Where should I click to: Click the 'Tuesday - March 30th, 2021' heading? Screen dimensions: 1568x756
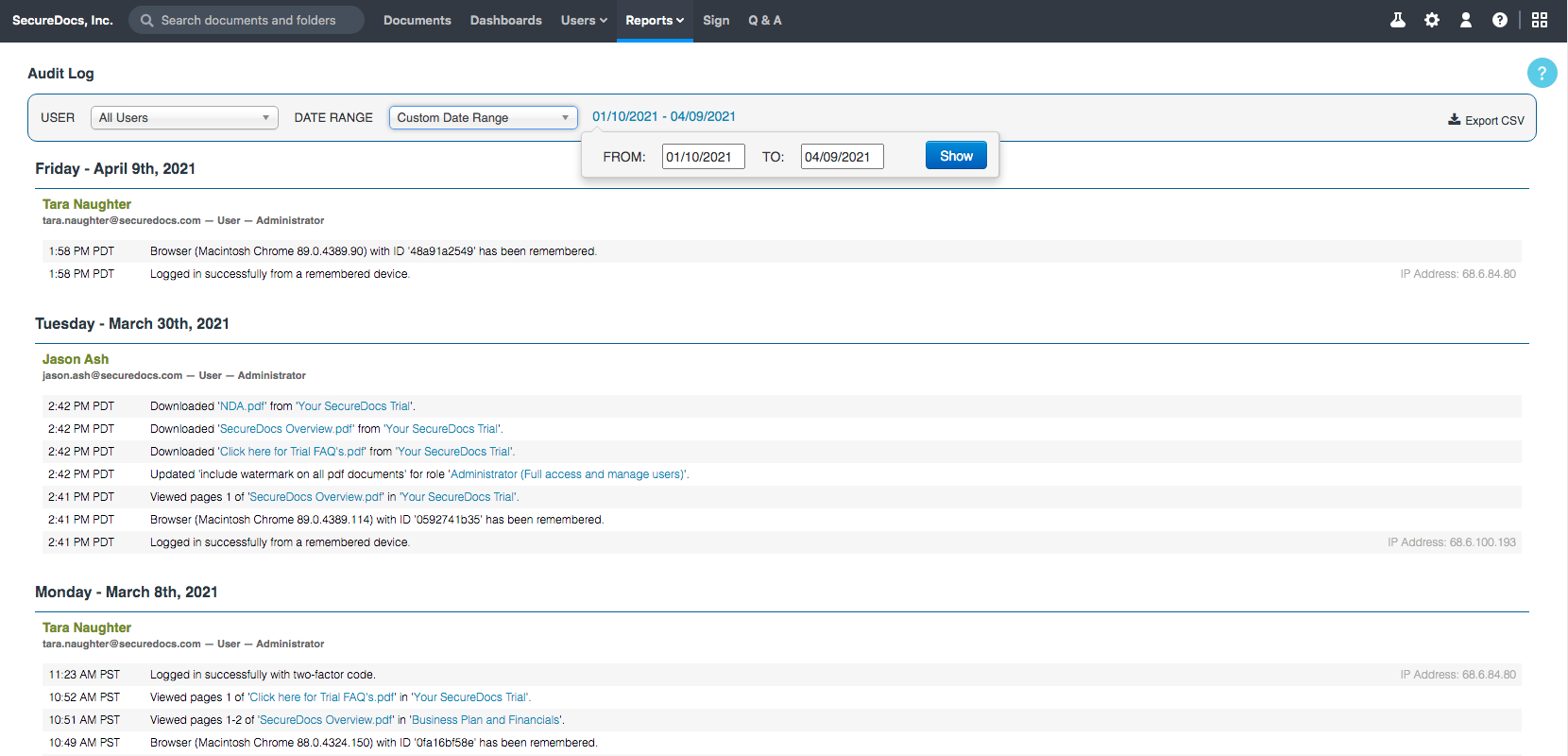click(132, 324)
